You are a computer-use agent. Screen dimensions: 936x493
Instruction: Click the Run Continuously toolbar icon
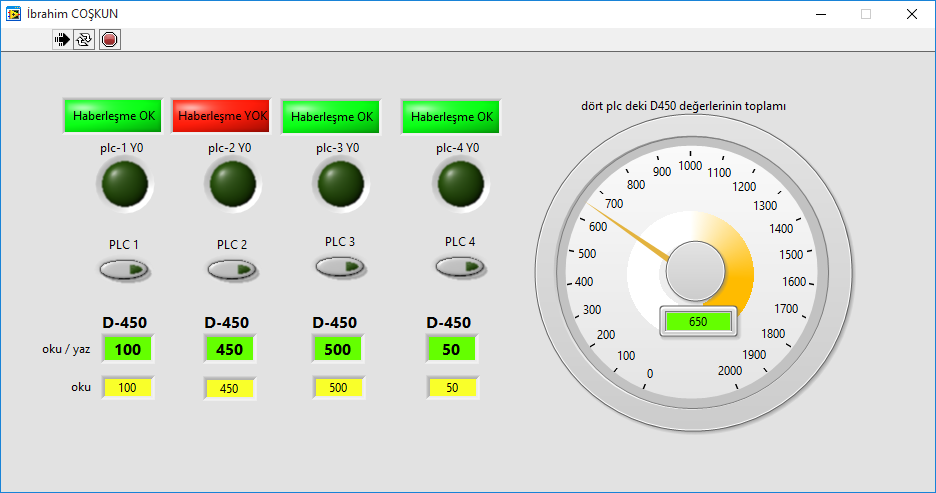pos(84,40)
